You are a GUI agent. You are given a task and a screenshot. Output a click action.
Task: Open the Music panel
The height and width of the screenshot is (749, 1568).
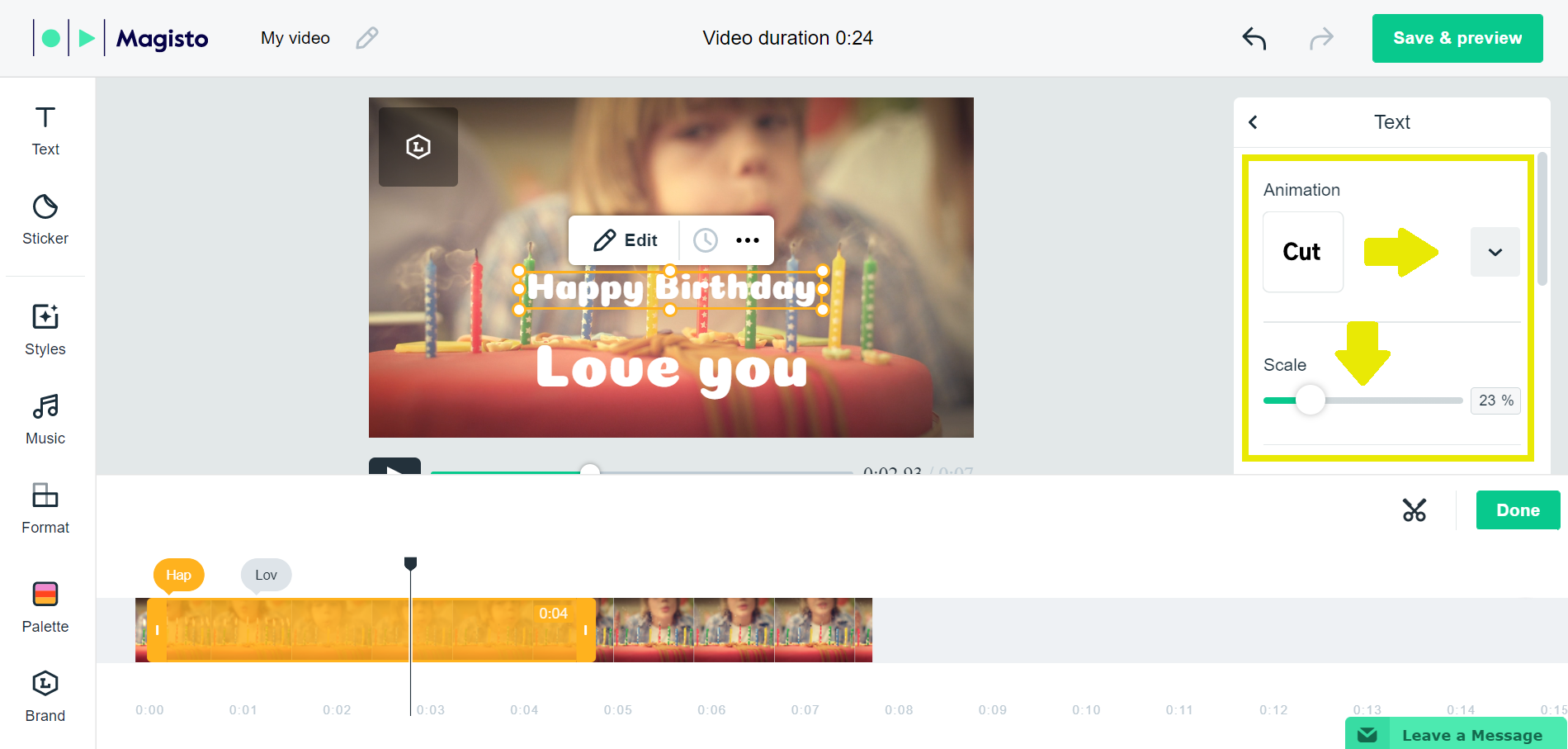(45, 420)
